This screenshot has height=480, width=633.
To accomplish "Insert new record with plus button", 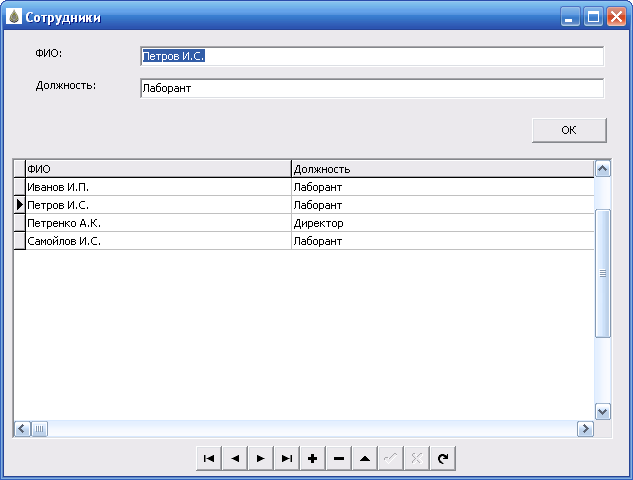I will (312, 458).
